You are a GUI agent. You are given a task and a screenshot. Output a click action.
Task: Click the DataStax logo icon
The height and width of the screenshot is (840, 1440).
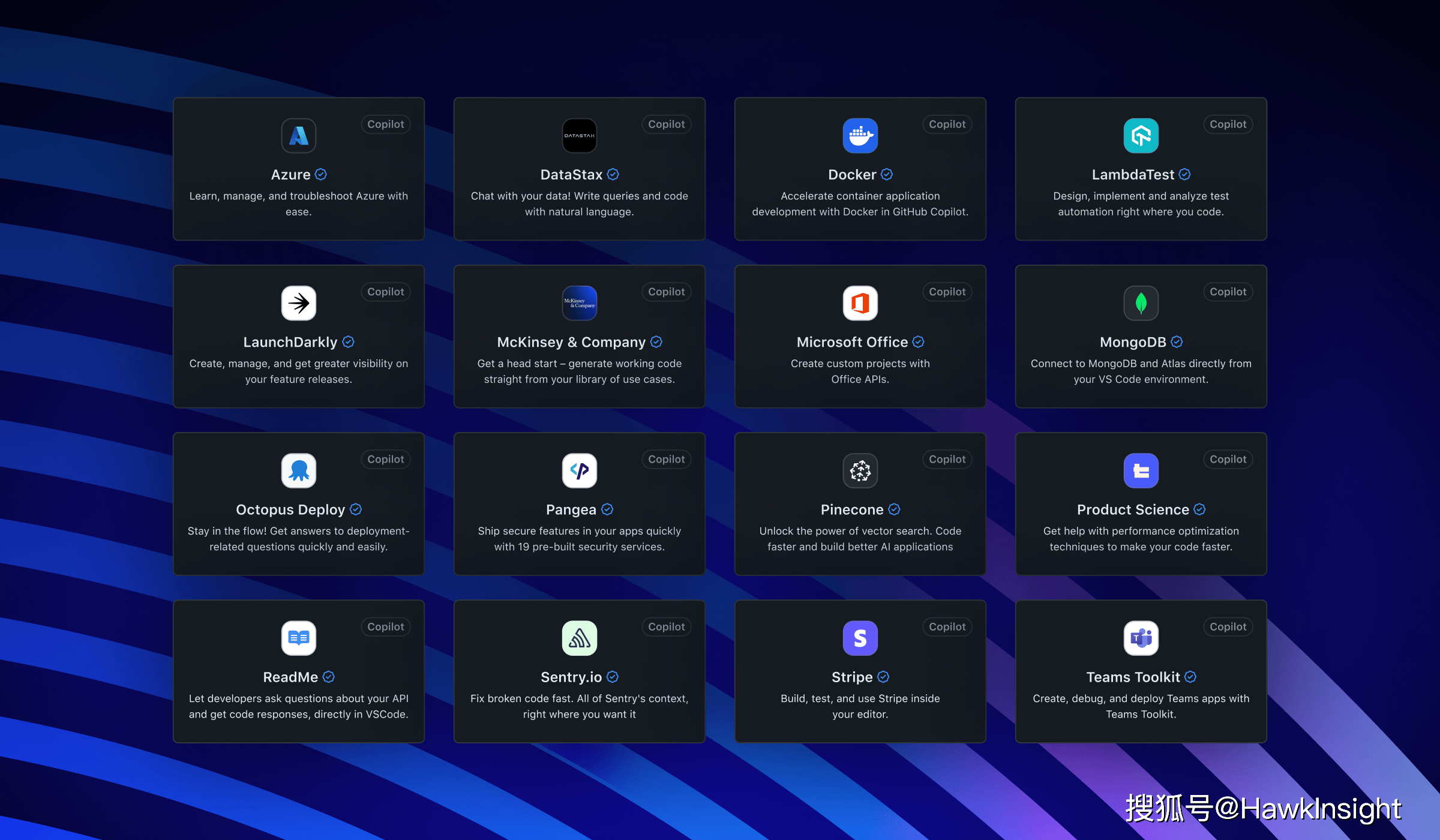coord(580,136)
